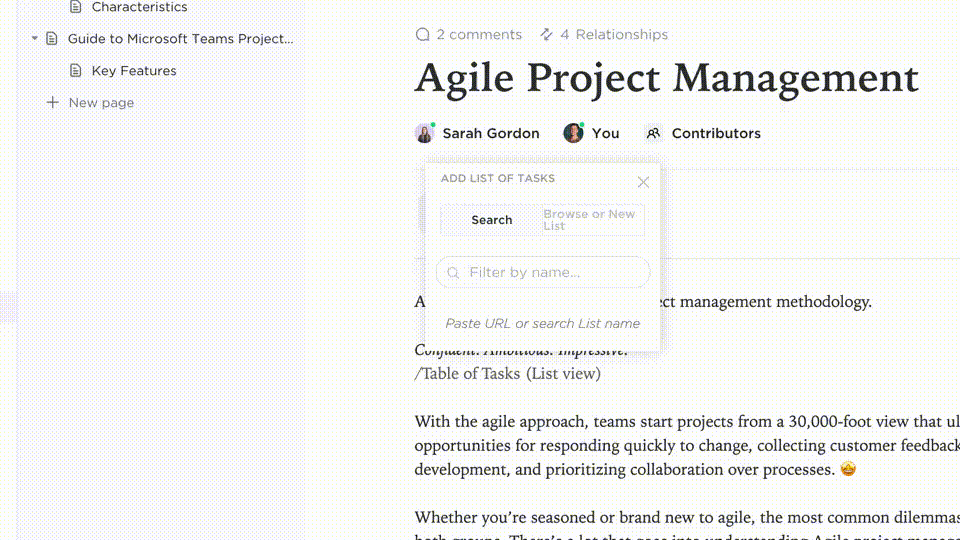
Task: Select the Search tab in popup
Action: tap(492, 220)
